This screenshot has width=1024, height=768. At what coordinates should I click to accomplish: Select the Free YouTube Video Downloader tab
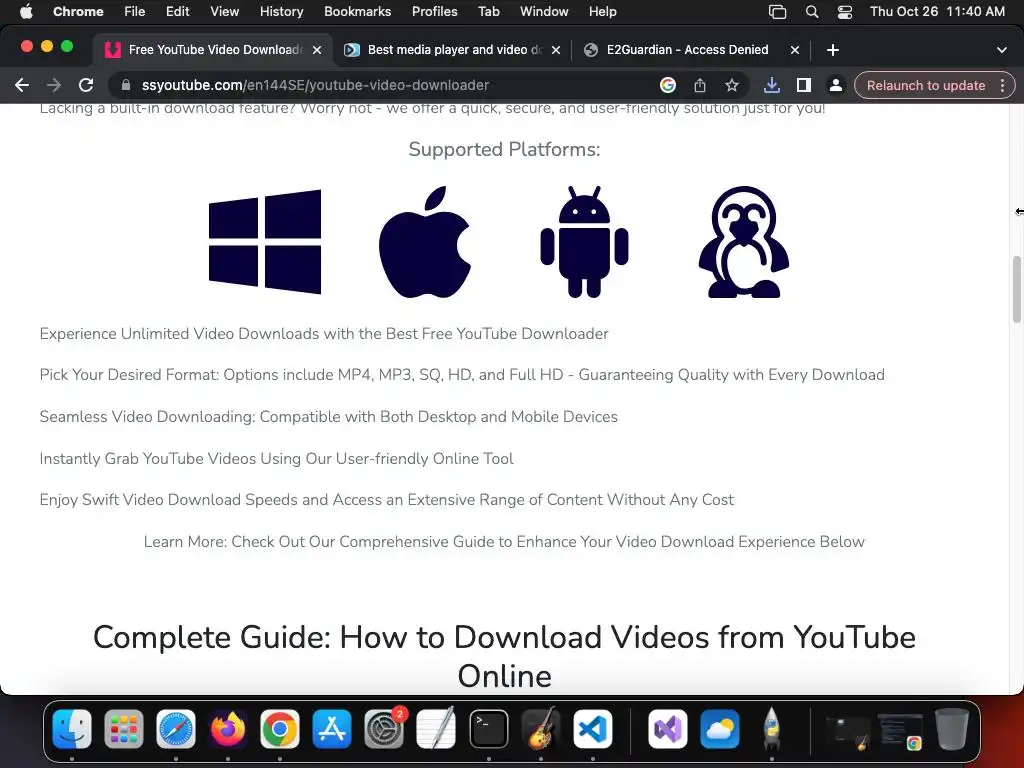coord(212,50)
